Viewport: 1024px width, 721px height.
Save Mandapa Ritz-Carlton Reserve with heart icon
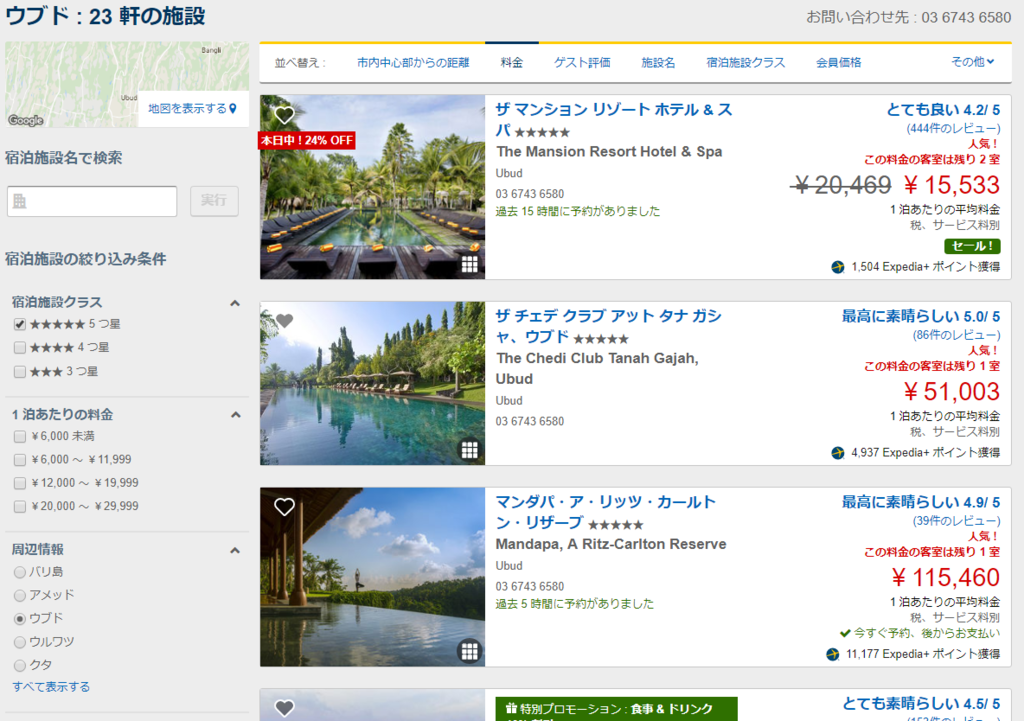coord(284,507)
